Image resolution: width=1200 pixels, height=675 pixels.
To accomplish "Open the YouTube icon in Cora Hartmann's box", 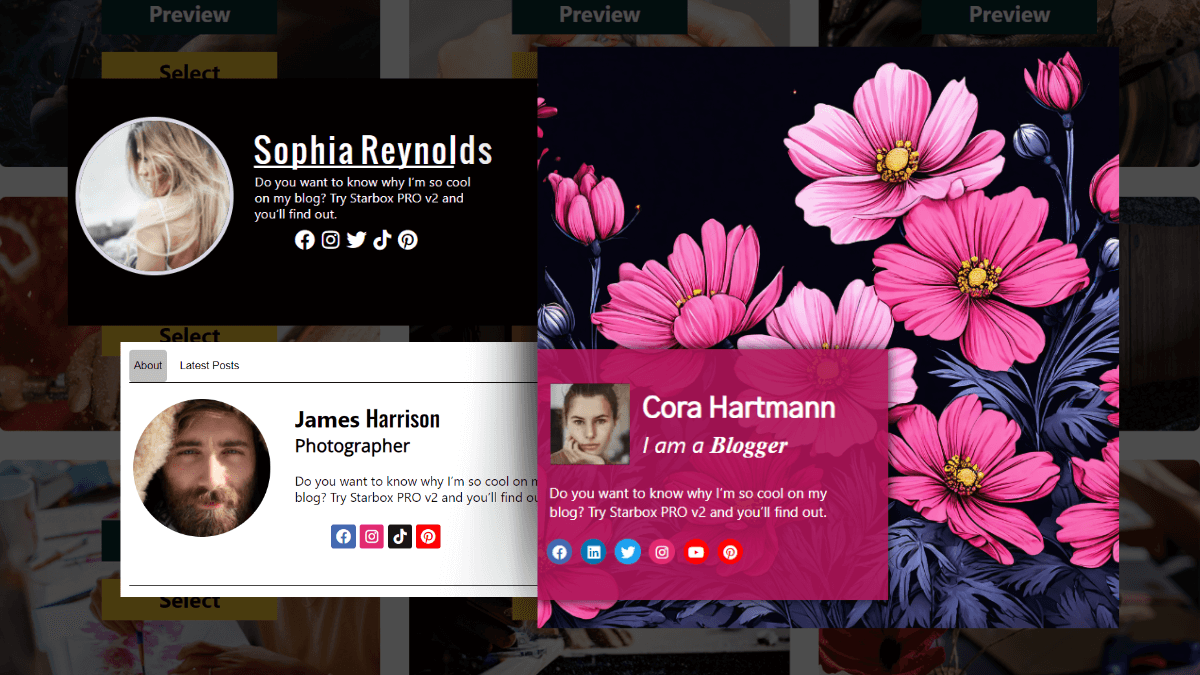I will pyautogui.click(x=695, y=552).
